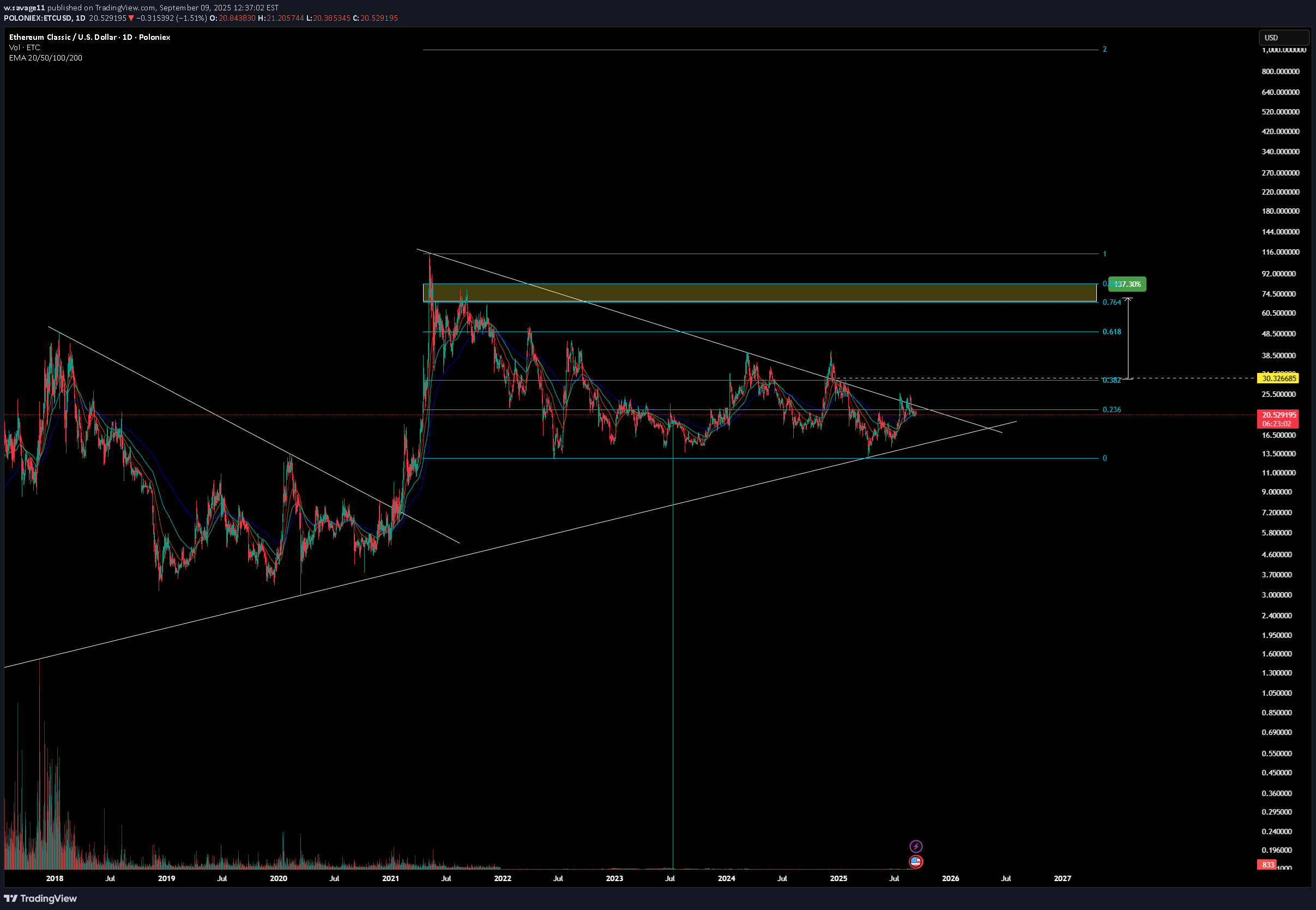
Task: Click the 2026 label on time axis
Action: (x=950, y=878)
